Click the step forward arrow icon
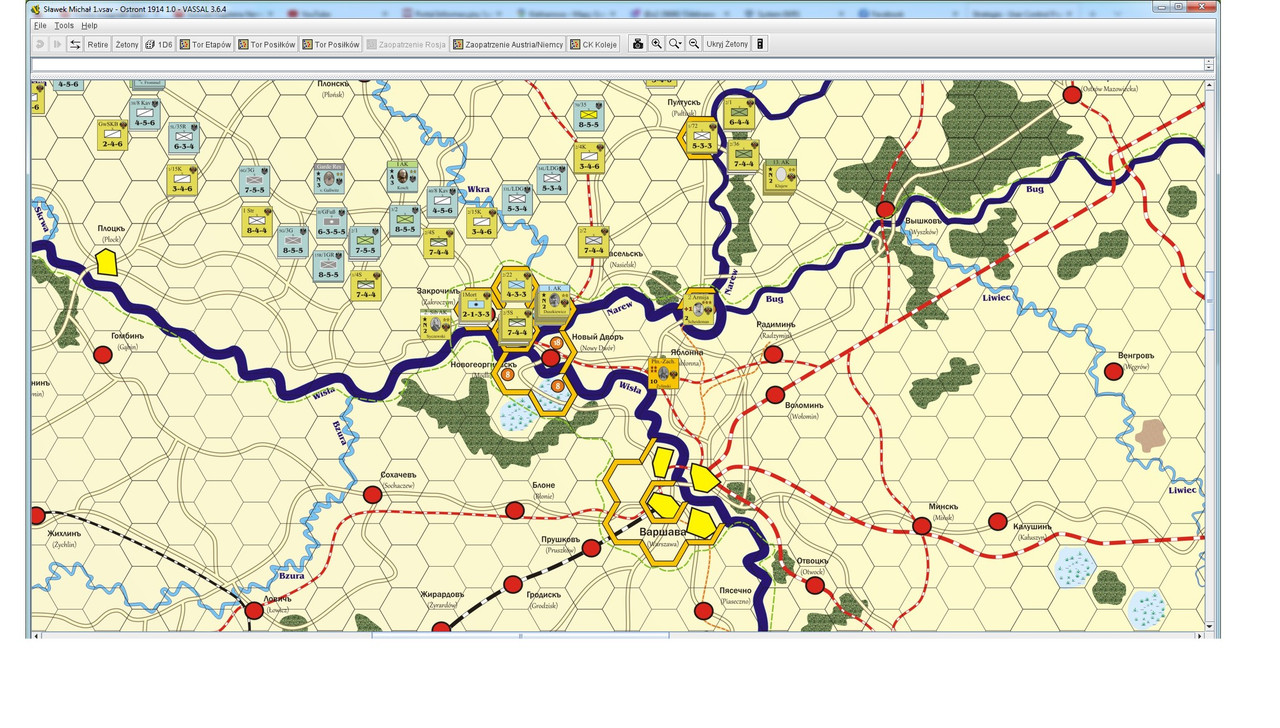Screen dimensions: 1280x728 click(57, 44)
